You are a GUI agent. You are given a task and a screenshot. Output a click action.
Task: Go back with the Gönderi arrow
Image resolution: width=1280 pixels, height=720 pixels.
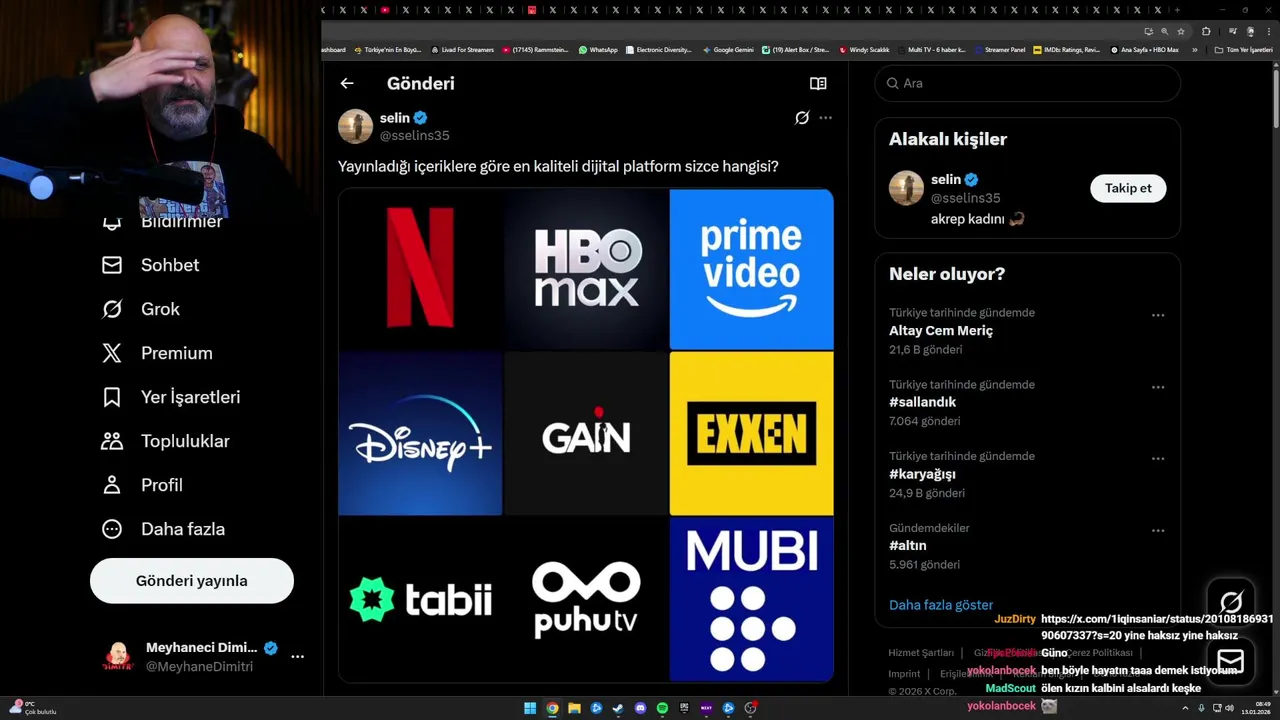pos(347,83)
